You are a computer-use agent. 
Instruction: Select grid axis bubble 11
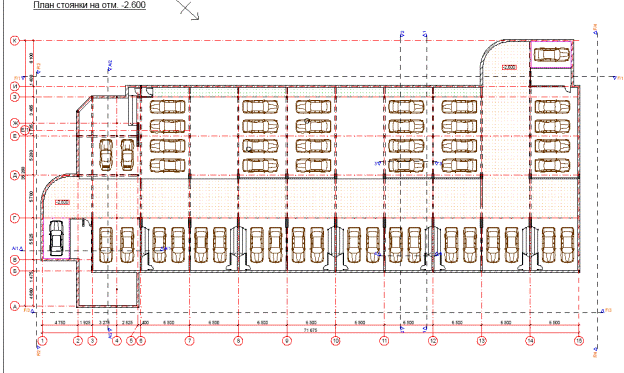coord(384,341)
